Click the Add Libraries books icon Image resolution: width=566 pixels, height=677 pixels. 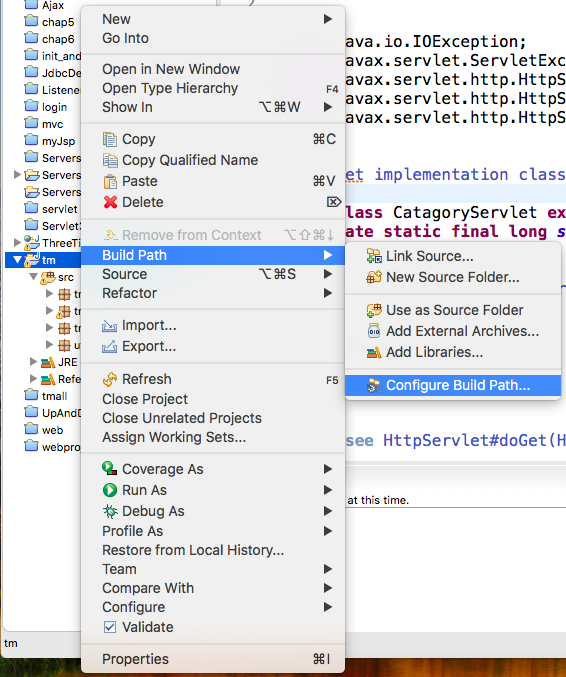(x=374, y=352)
